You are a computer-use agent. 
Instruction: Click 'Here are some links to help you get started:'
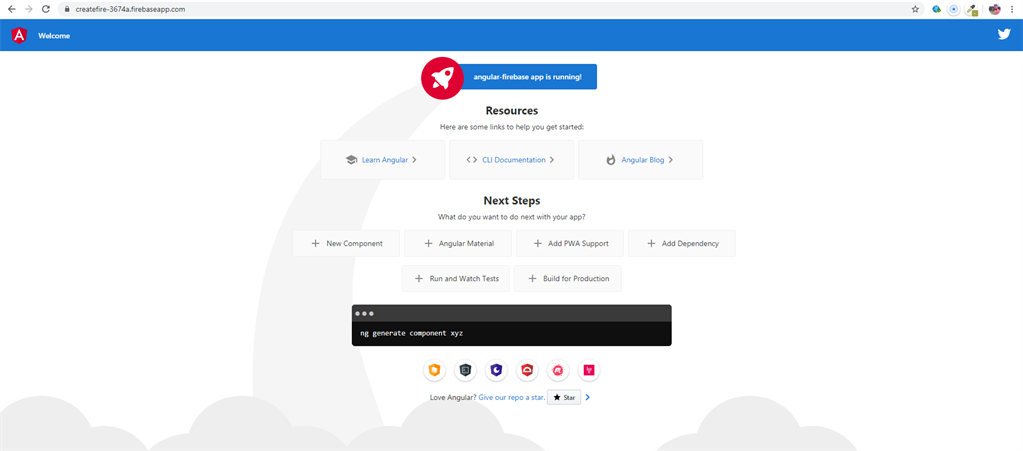coord(512,127)
